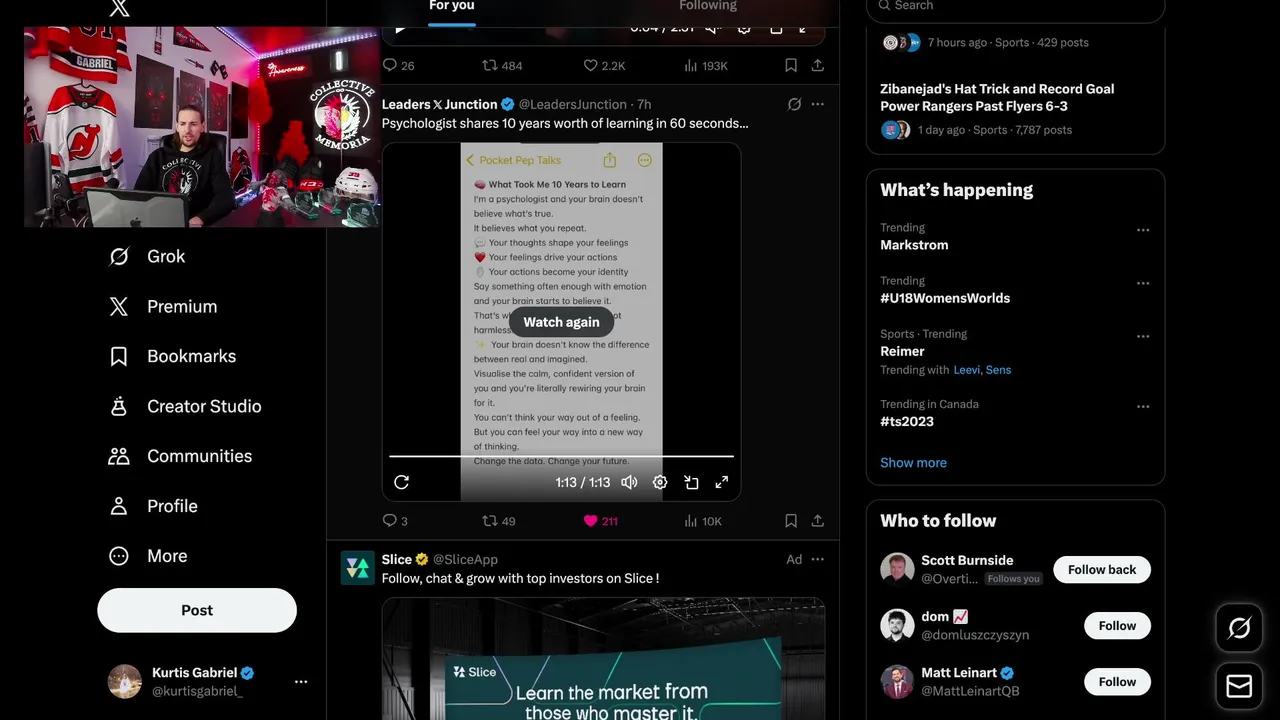This screenshot has width=1280, height=720.
Task: View analytics of the 10K views post
Action: click(703, 521)
